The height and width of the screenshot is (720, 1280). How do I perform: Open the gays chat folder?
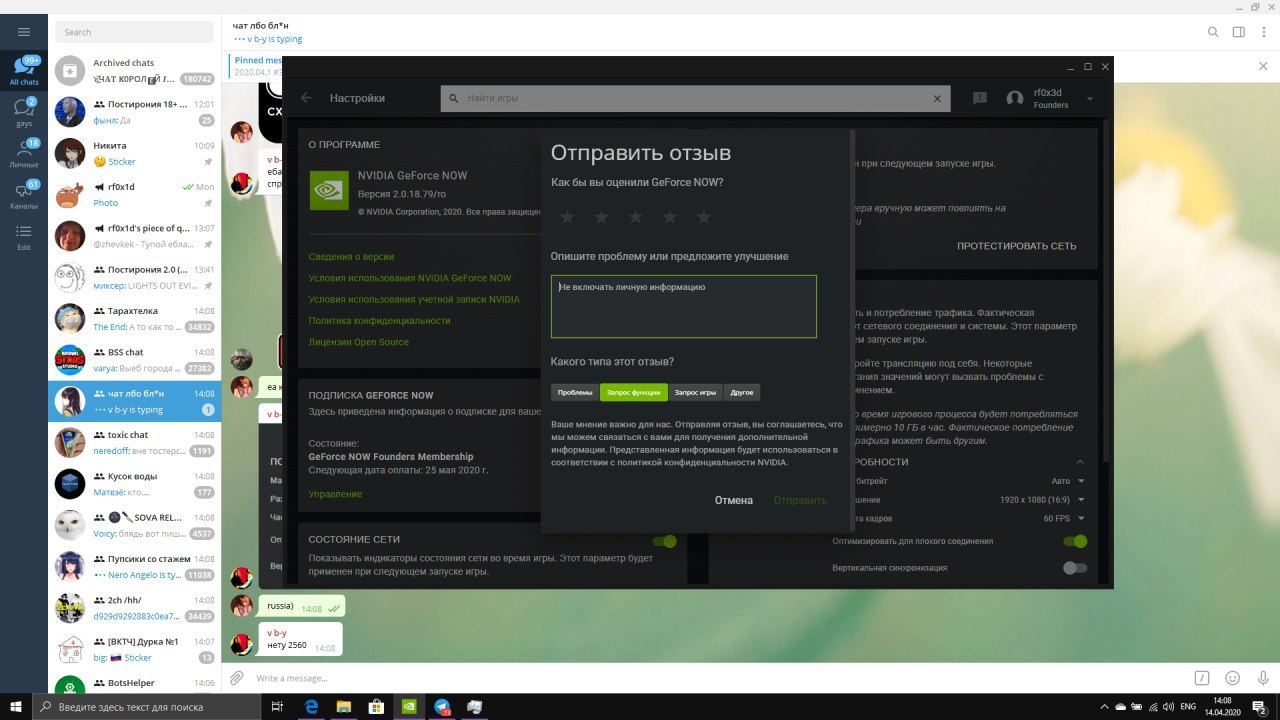tap(24, 111)
